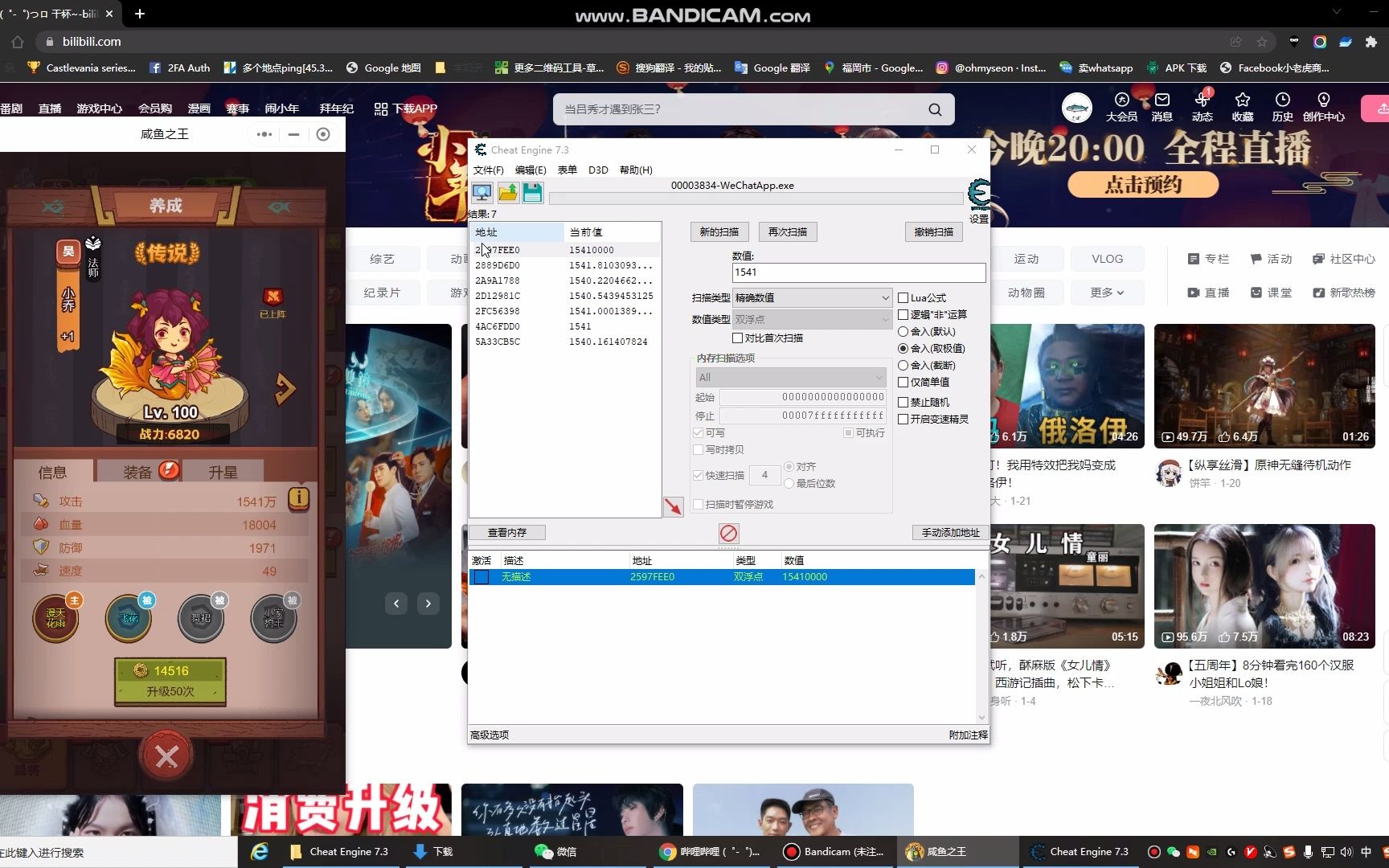The height and width of the screenshot is (868, 1389).
Task: Open Cheat Engine 帮助(H) menu
Action: (x=636, y=170)
